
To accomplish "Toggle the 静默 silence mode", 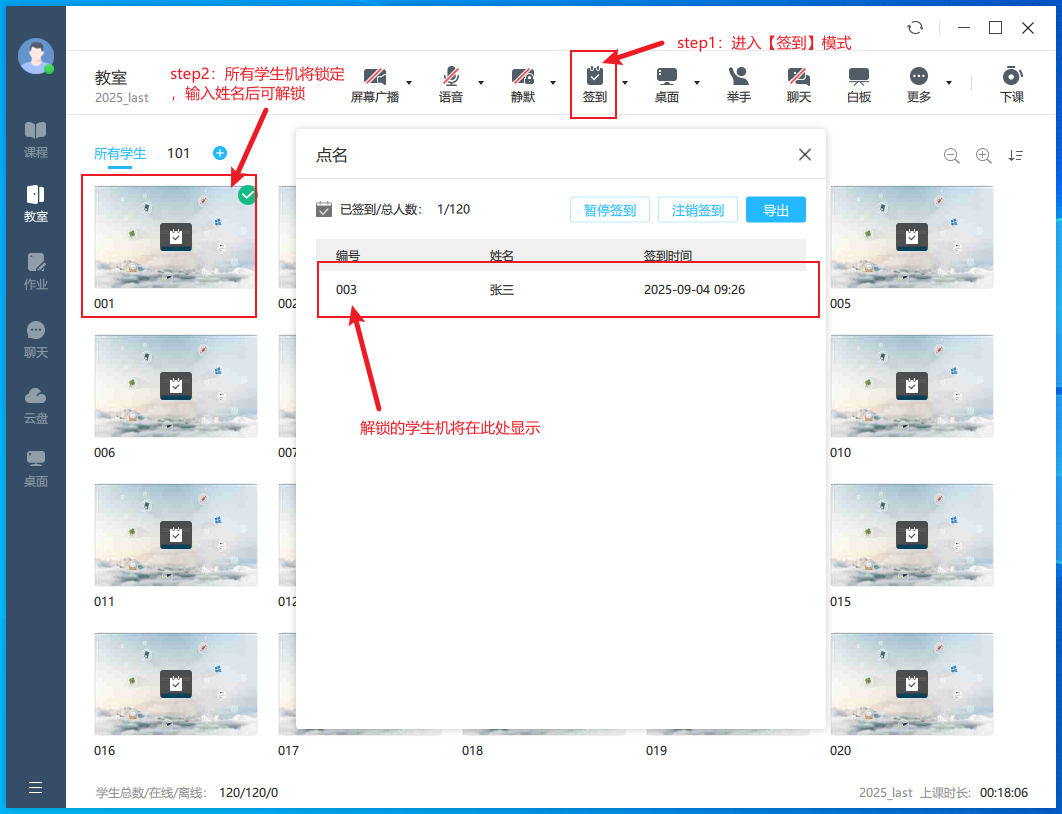I will click(522, 83).
